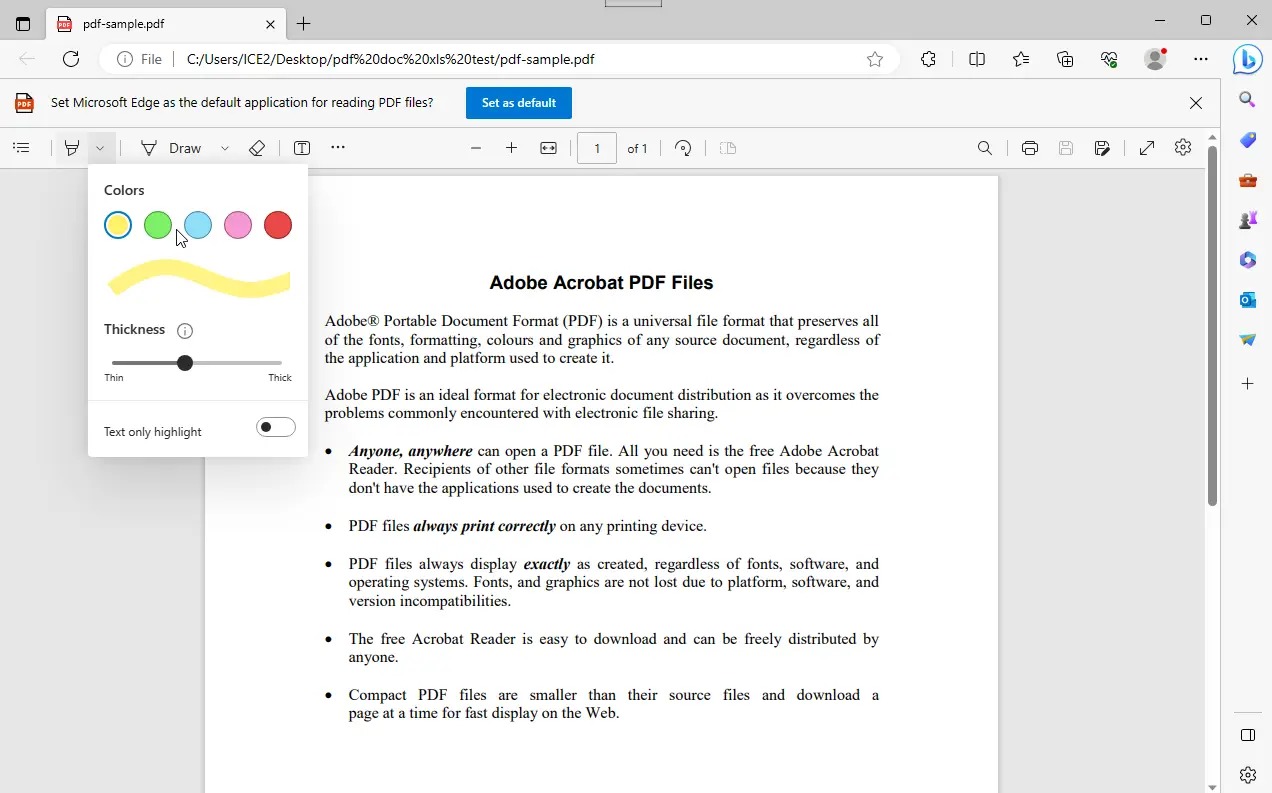Select the Erase tool

pos(257,148)
